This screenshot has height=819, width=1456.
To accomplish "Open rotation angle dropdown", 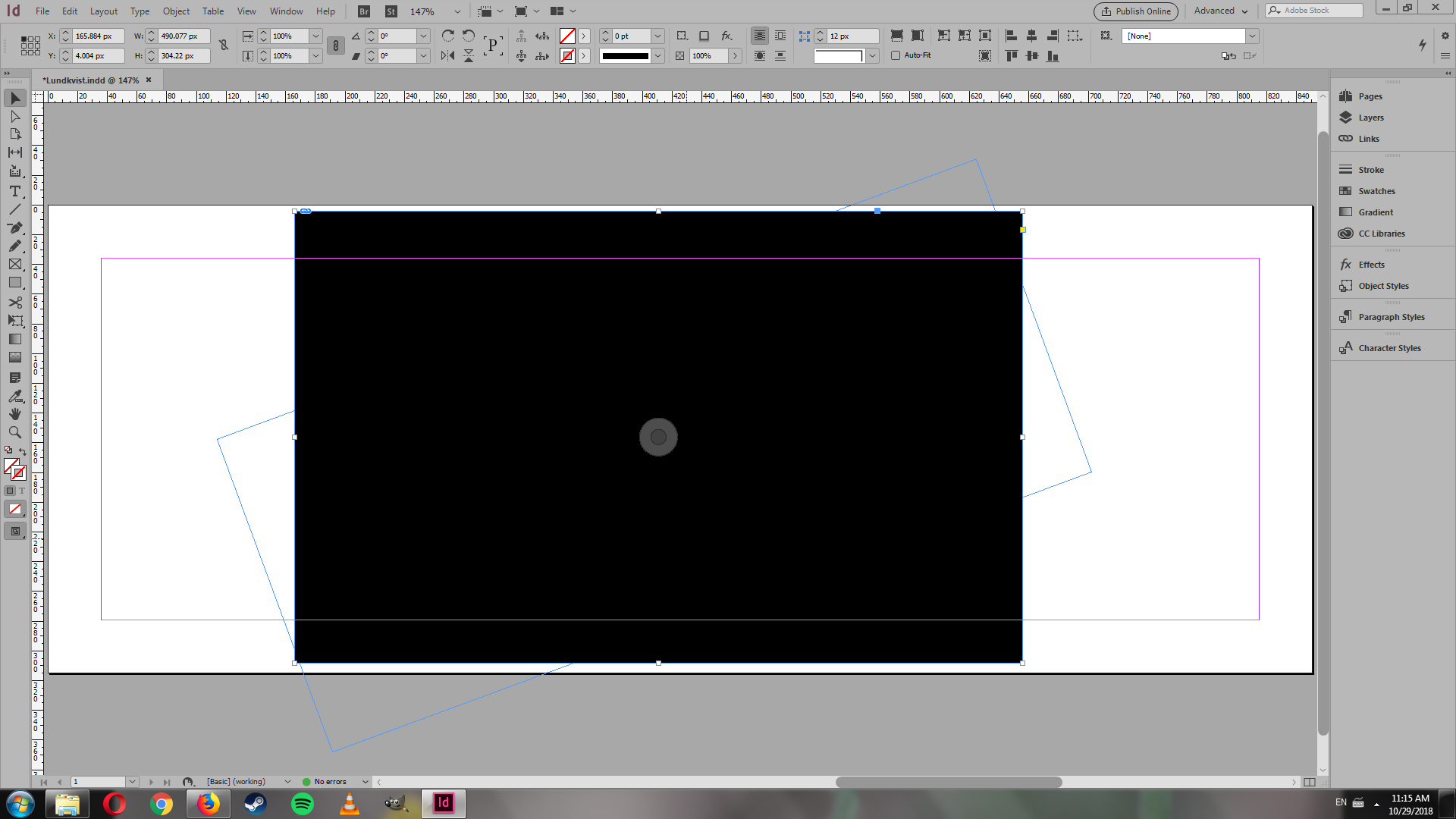I will (423, 36).
